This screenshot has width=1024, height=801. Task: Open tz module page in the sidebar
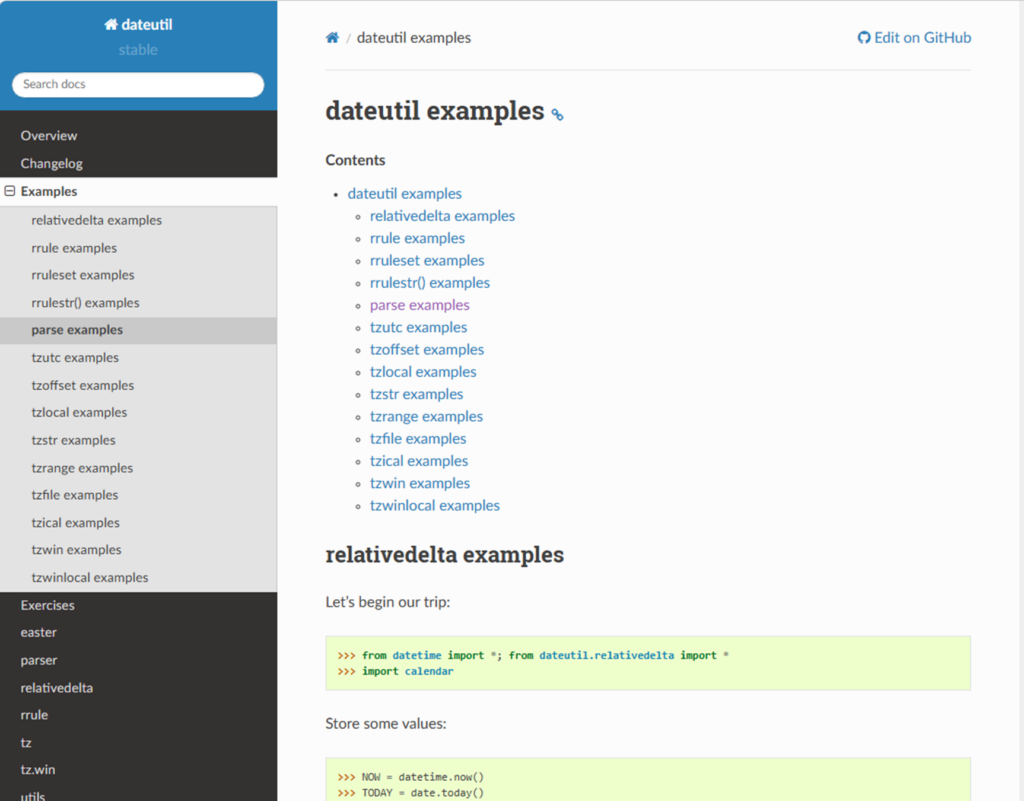26,742
